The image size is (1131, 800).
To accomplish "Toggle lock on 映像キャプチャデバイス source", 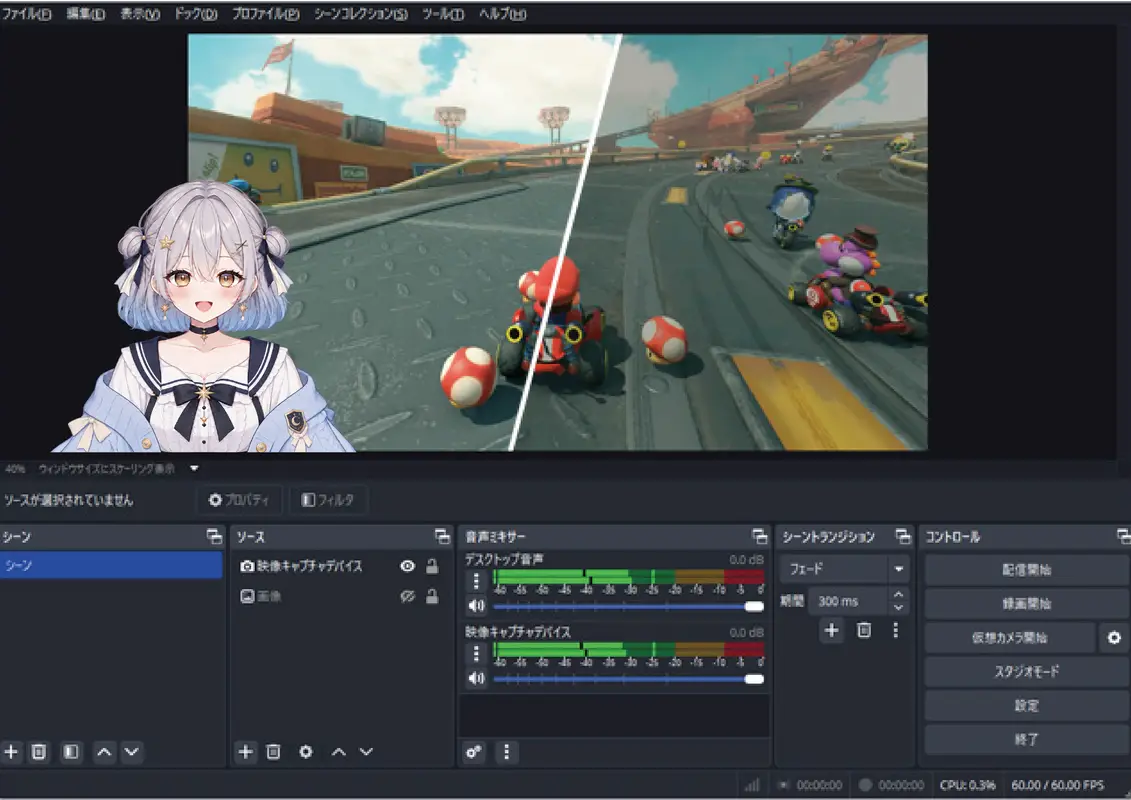I will 432,566.
